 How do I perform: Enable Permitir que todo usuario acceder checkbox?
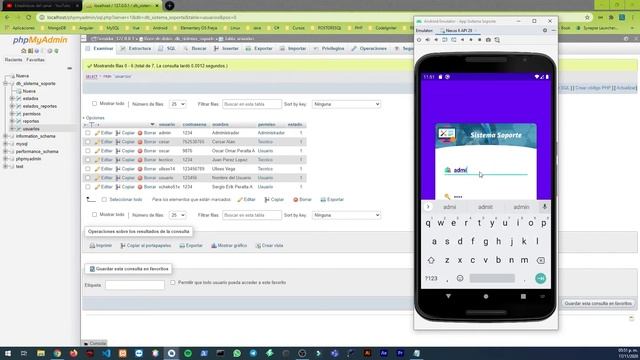(173, 282)
